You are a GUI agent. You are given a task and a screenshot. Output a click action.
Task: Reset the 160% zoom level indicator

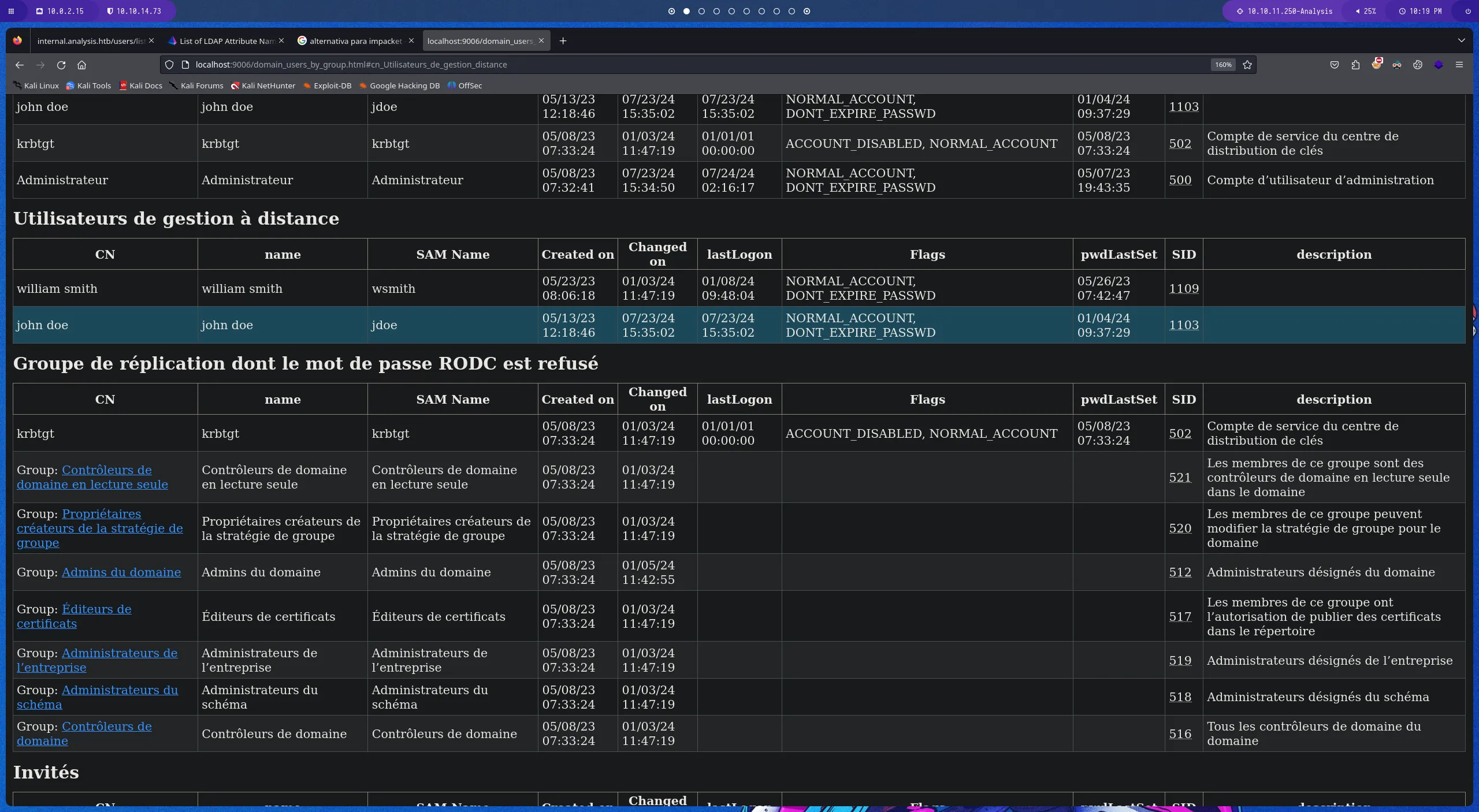1222,65
